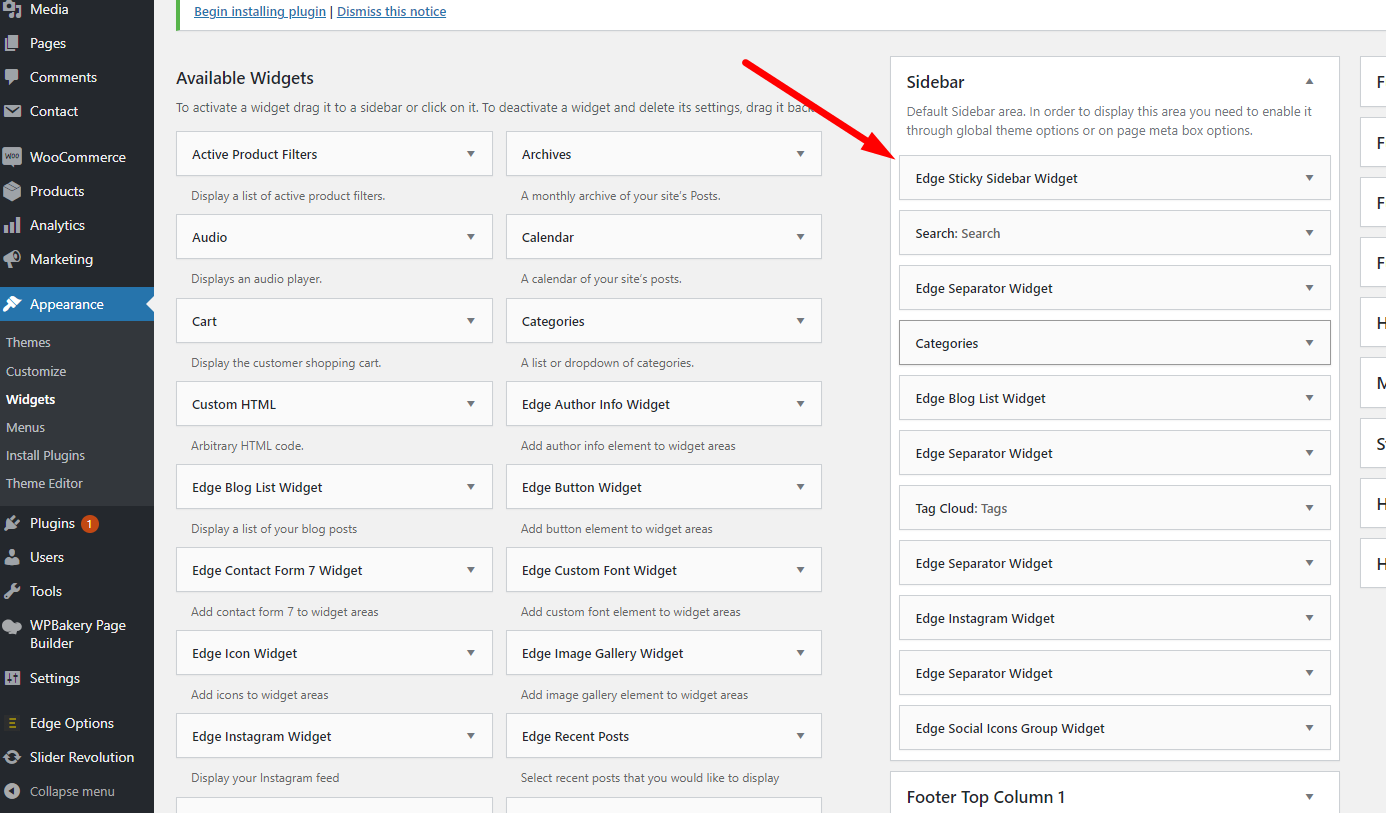Open the Theme Editor submenu

click(x=44, y=483)
